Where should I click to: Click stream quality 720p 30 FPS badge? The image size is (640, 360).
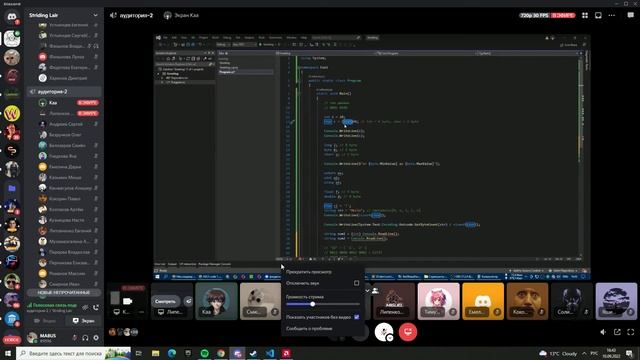534,15
